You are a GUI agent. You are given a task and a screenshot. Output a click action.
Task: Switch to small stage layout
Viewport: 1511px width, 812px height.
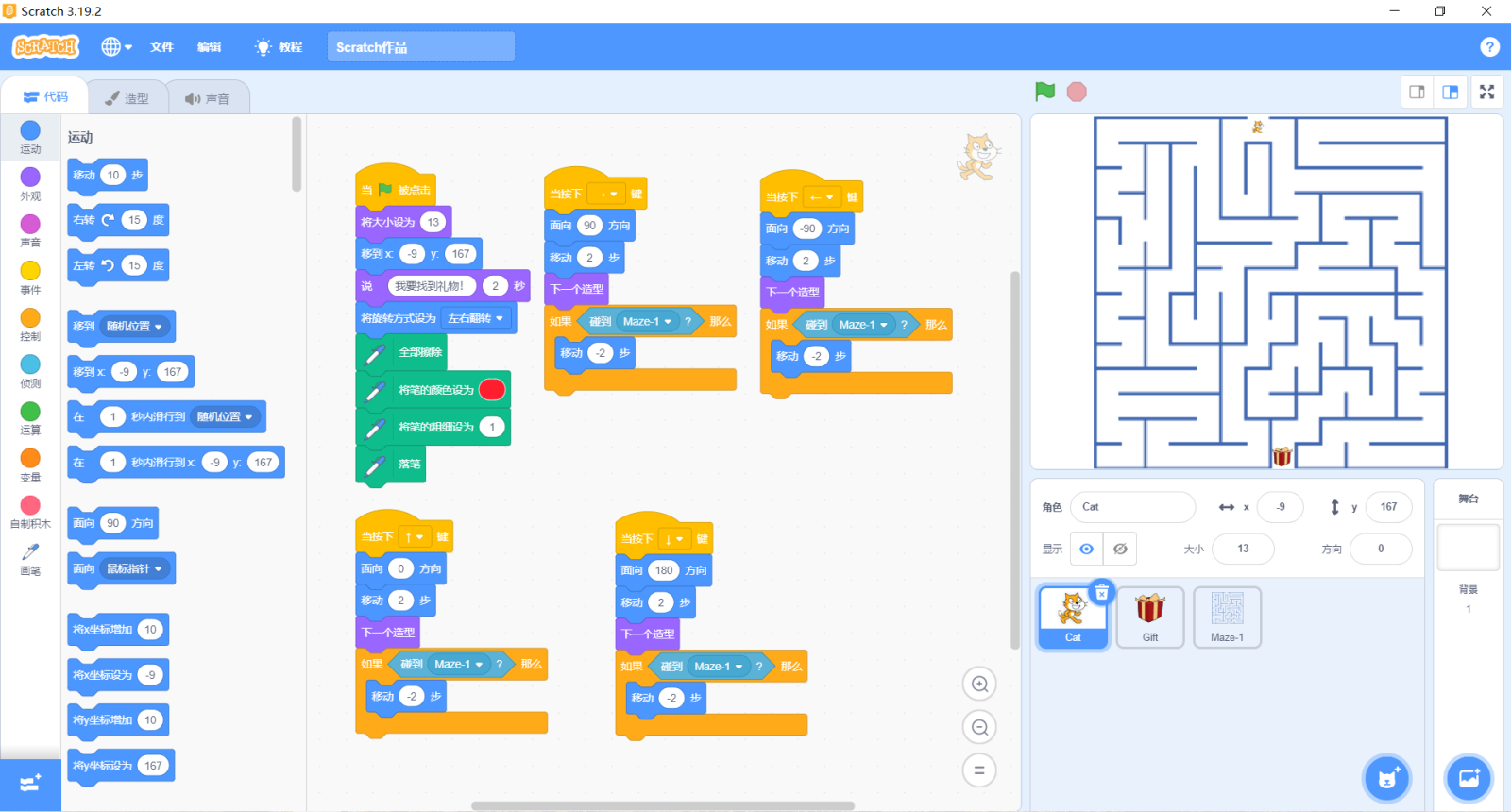coord(1417,92)
